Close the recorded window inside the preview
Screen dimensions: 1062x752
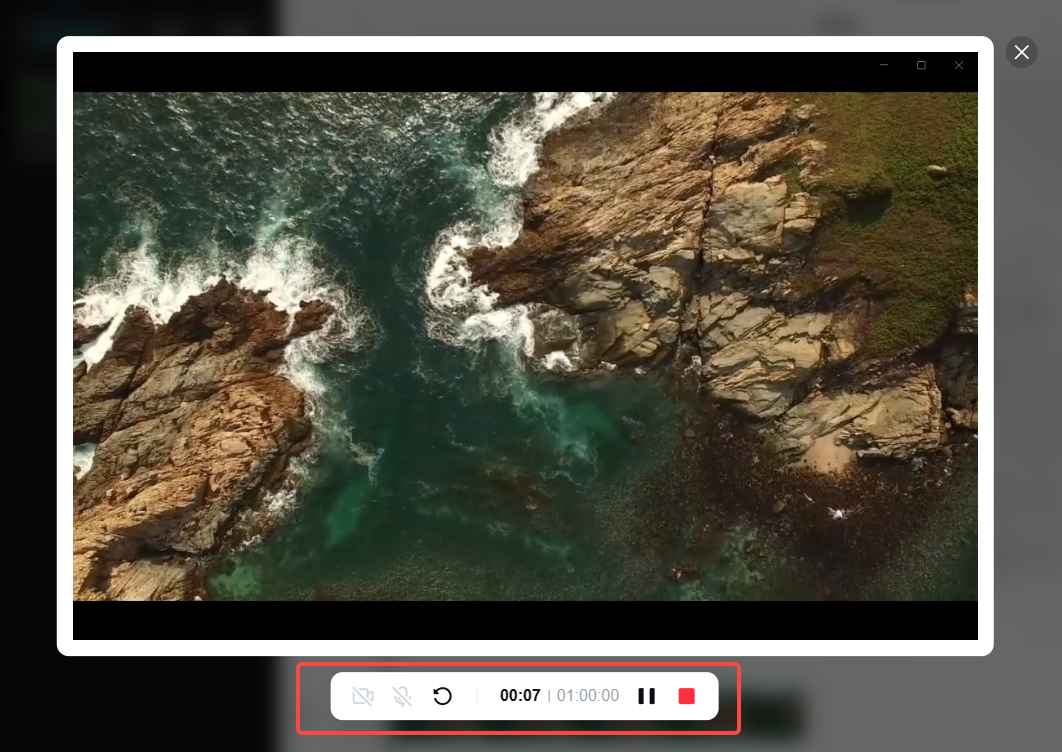tap(958, 65)
